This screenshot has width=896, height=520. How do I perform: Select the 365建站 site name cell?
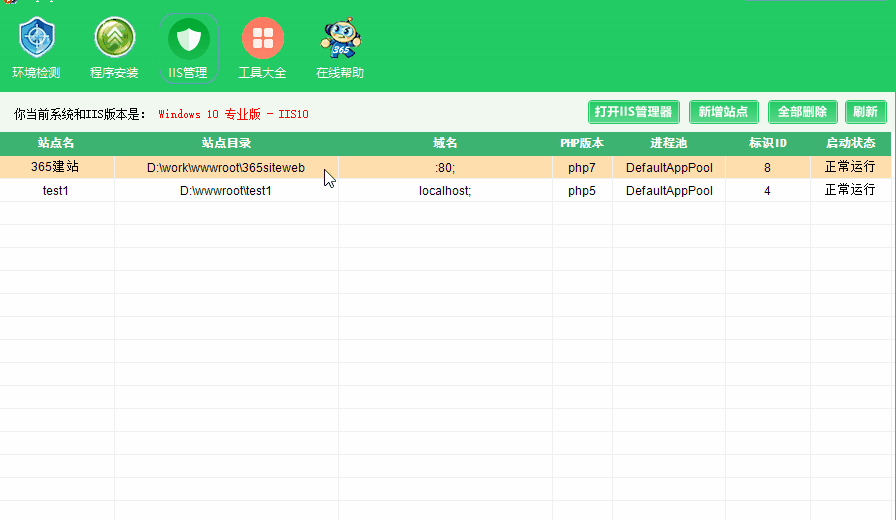55,167
